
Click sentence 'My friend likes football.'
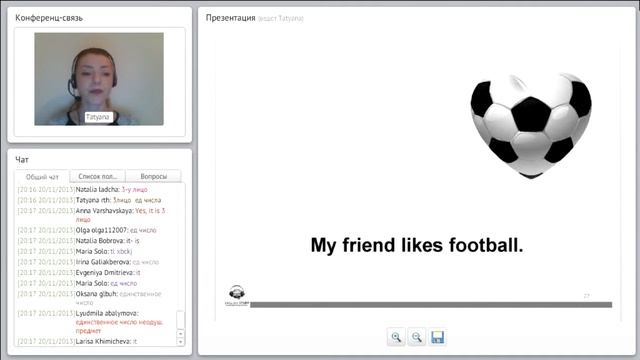click(x=417, y=245)
